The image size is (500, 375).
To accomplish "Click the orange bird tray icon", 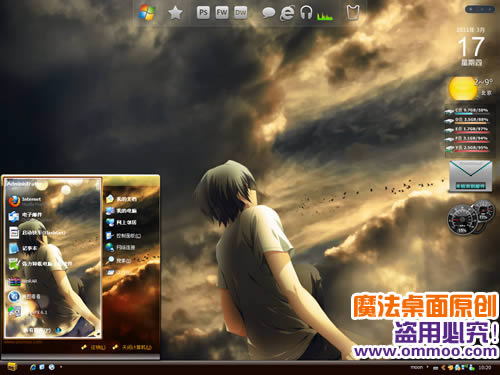I will click(451, 367).
